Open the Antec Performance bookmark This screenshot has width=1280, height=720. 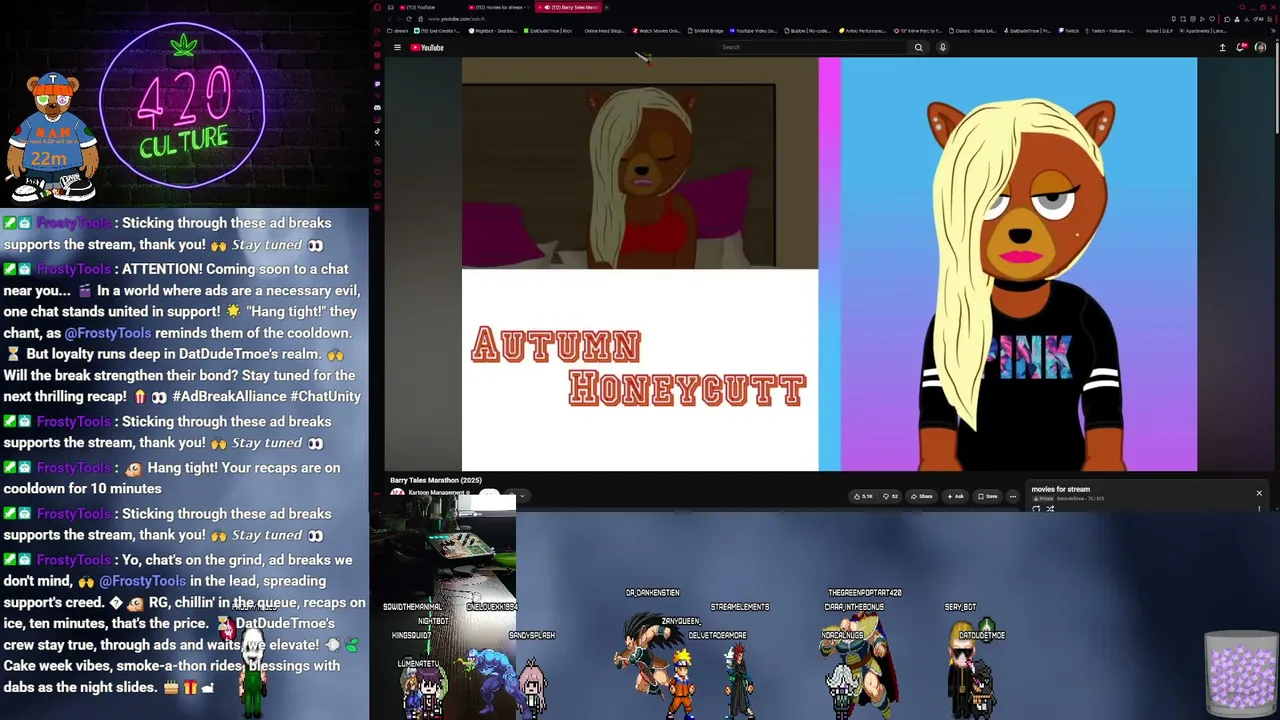coord(863,31)
